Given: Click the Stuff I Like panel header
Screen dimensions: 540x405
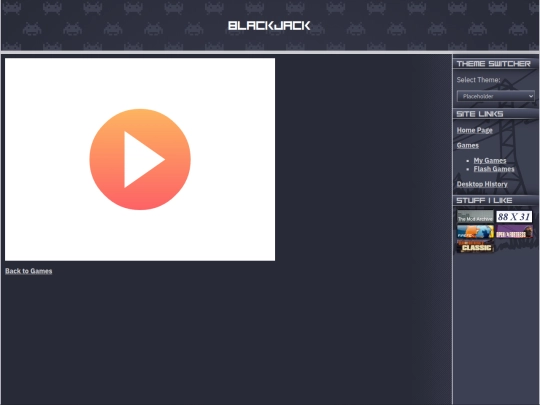Looking at the screenshot, I should click(495, 200).
